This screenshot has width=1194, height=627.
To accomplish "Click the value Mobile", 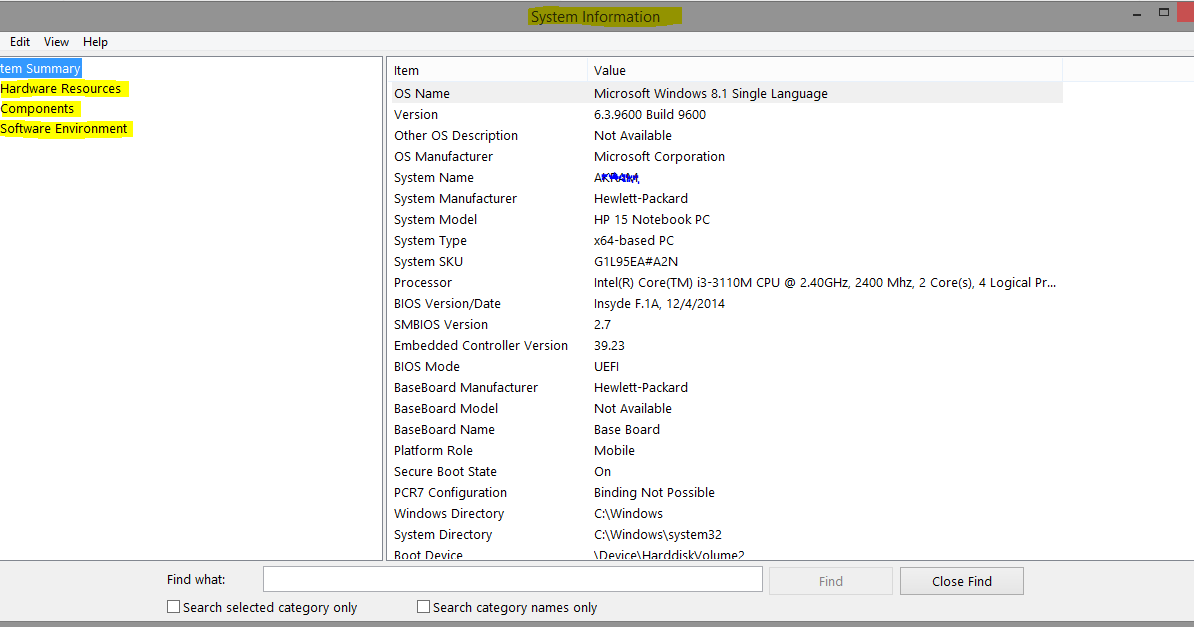I will [x=615, y=450].
